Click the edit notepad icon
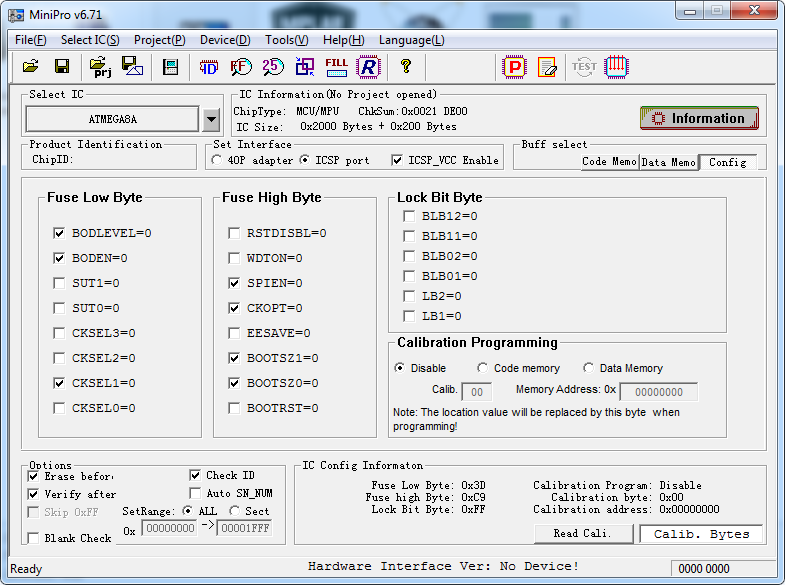Screen dimensions: 785x585 click(547, 67)
